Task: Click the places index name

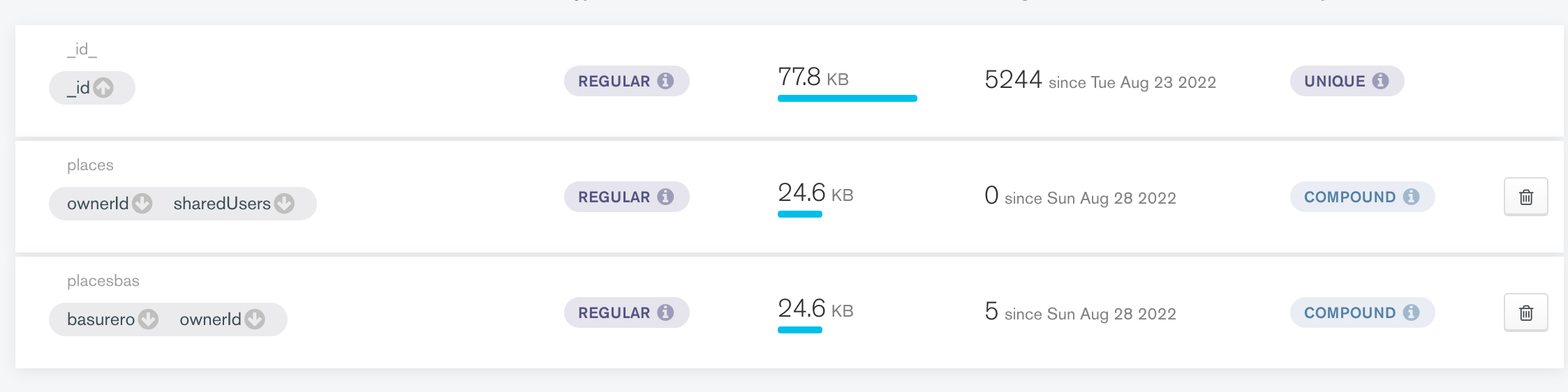Action: coord(90,165)
